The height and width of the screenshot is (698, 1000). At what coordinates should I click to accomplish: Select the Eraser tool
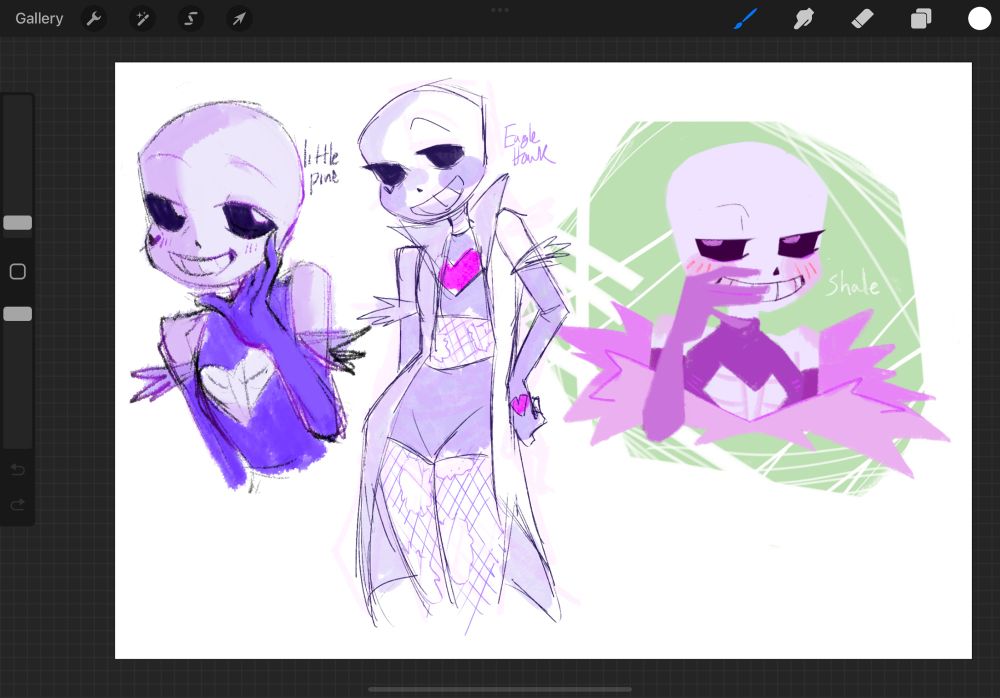pos(862,19)
